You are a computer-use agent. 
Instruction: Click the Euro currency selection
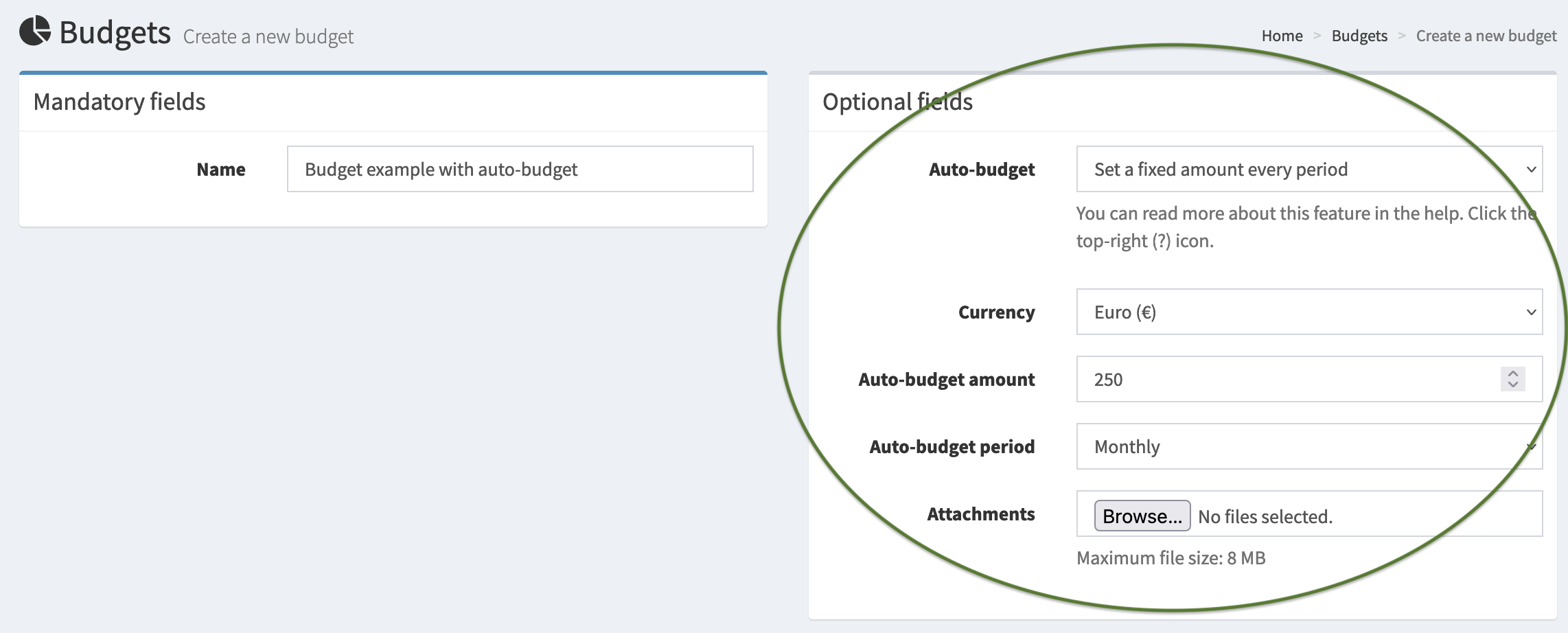click(x=1304, y=312)
